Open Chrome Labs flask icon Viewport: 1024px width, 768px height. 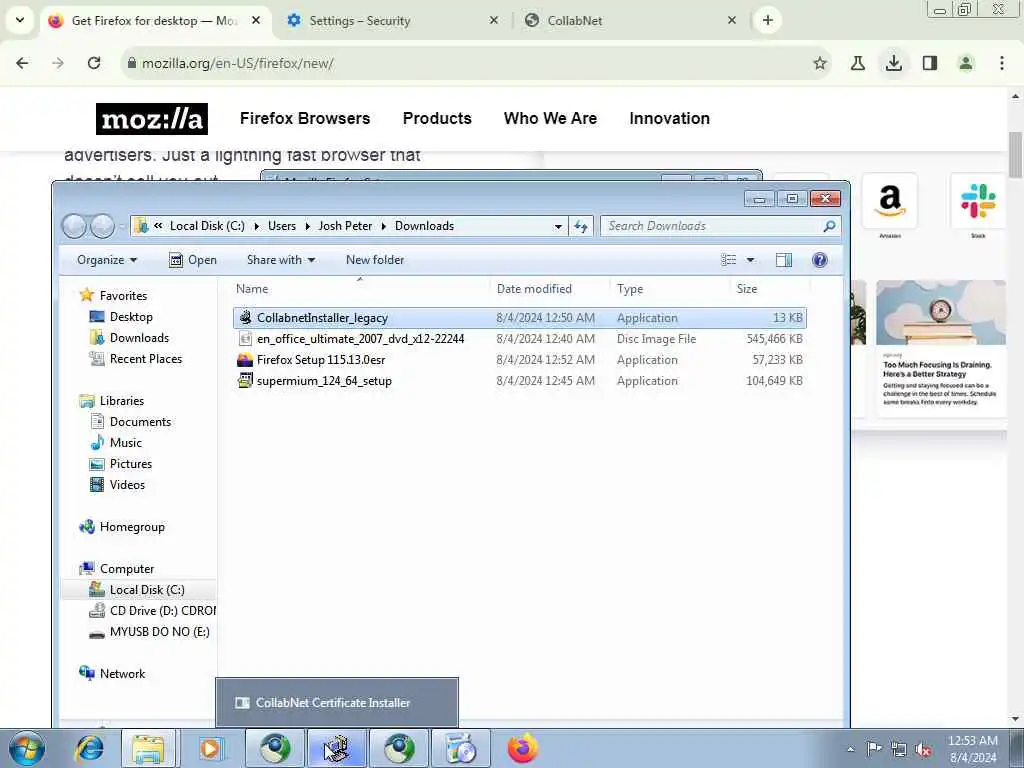[857, 63]
